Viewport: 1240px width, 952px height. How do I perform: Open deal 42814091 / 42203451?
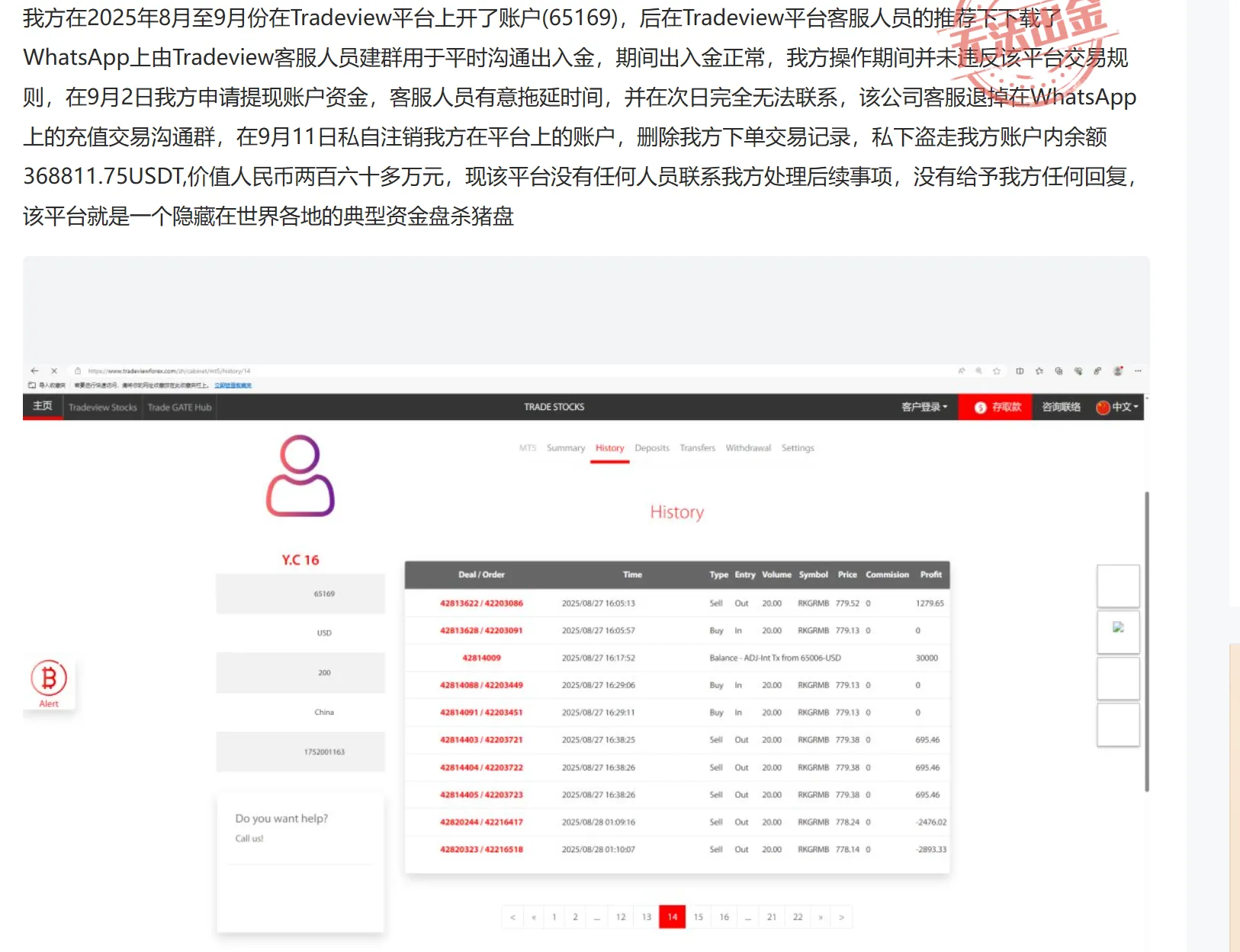(x=481, y=713)
